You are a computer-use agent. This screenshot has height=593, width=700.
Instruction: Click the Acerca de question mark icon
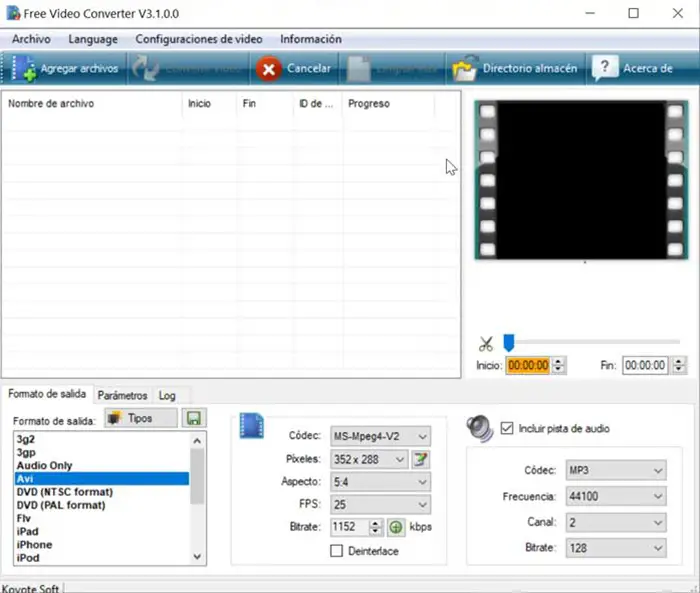coord(604,68)
